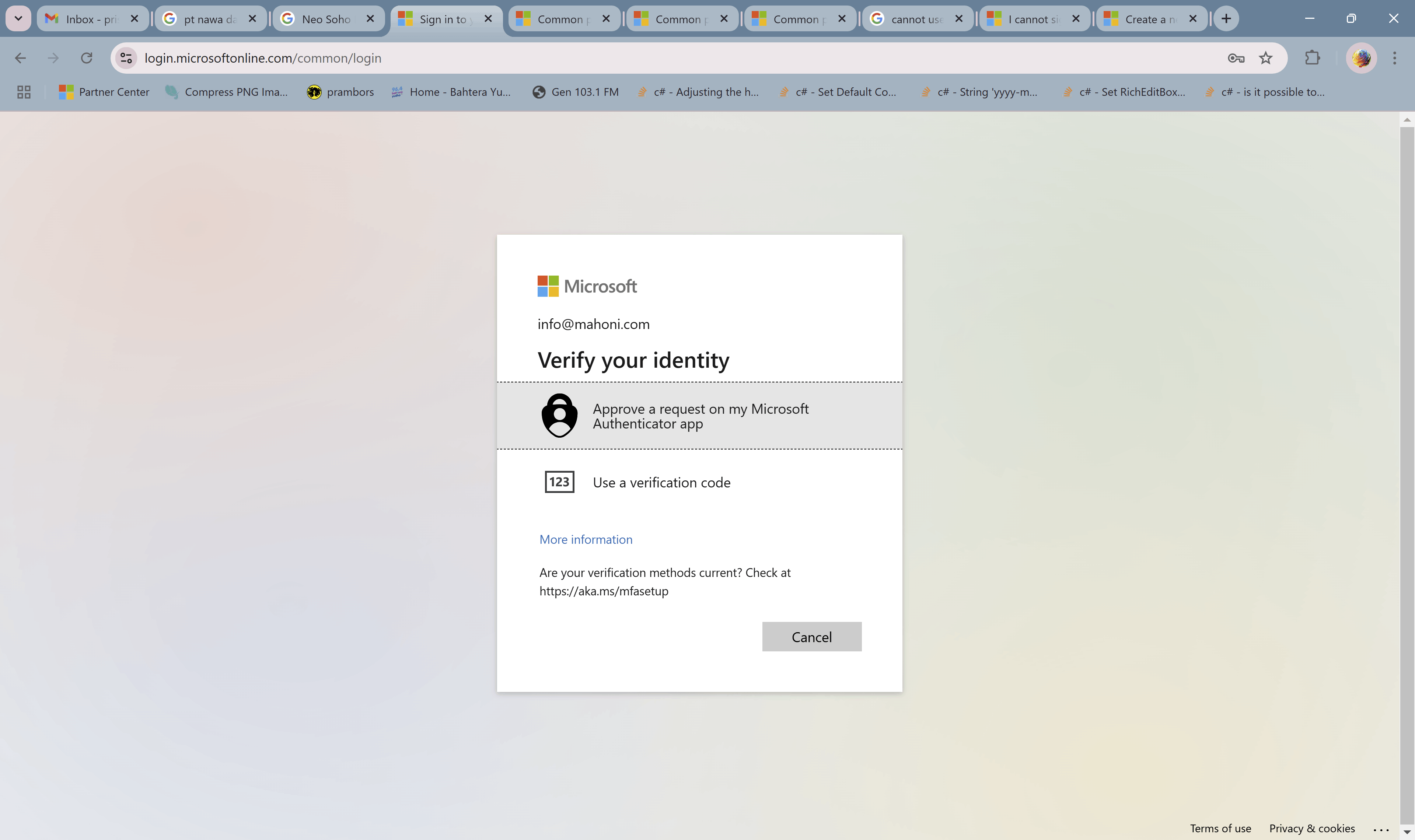Screen dimensions: 1415x840
Task: Choose Use a verification code option
Action: pyautogui.click(x=661, y=482)
